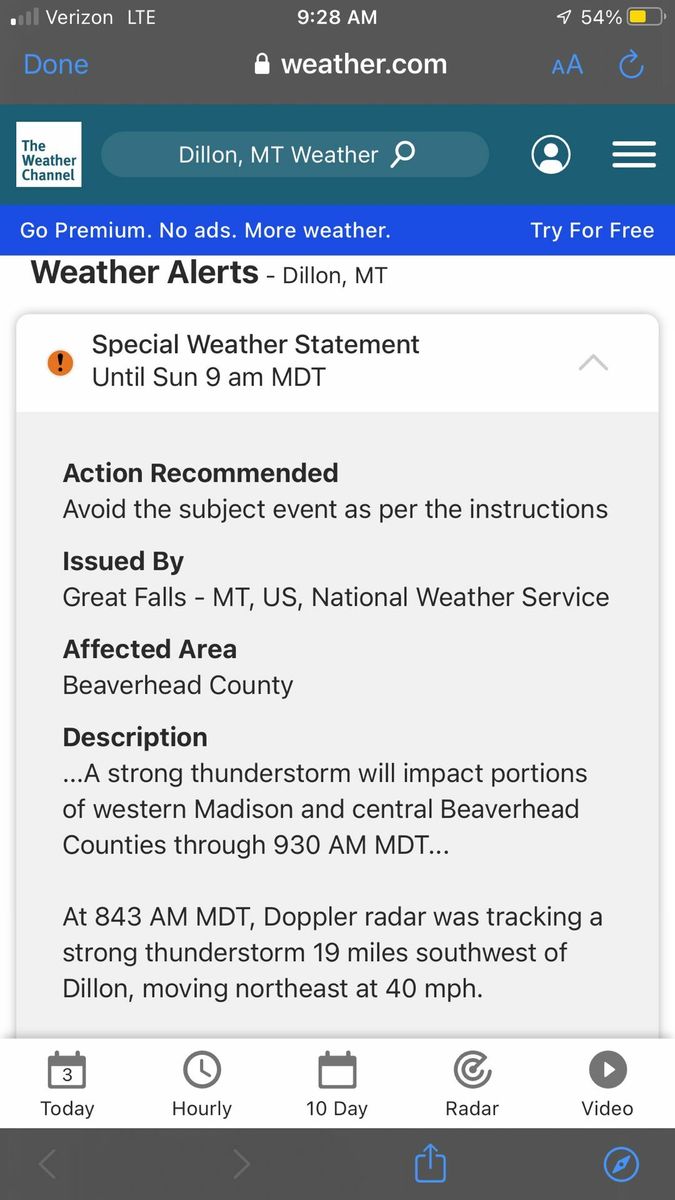Screen dimensions: 675x1200
Task: Open the 10 Day forecast tab
Action: (337, 1083)
